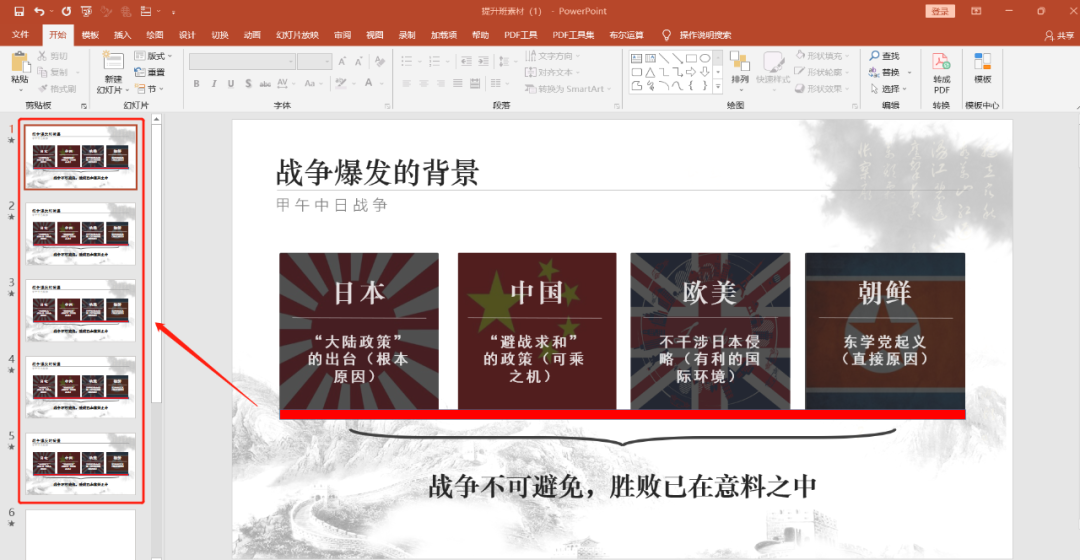Open the font name combo box
Viewport: 1080px width, 560px height.
[x=242, y=61]
